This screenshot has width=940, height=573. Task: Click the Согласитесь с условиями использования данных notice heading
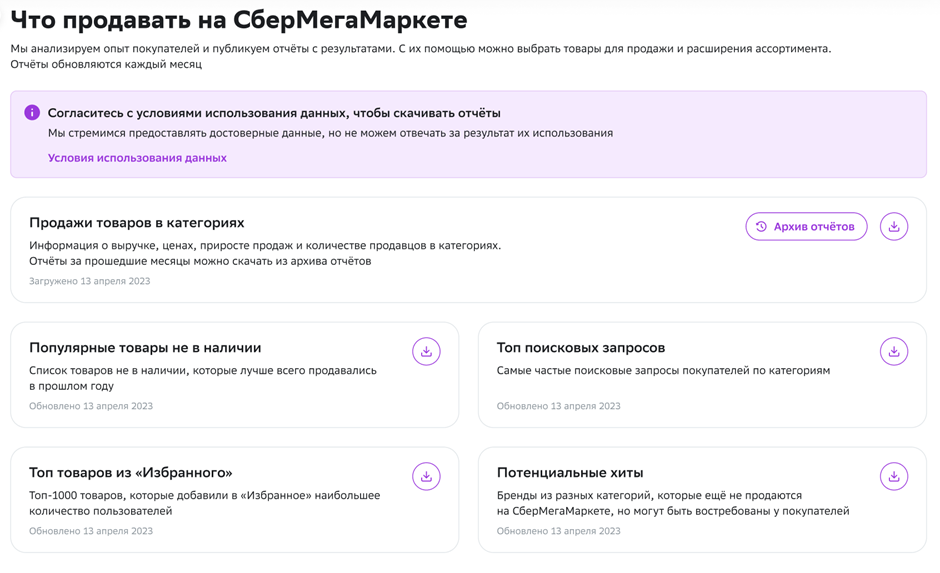click(x=274, y=113)
